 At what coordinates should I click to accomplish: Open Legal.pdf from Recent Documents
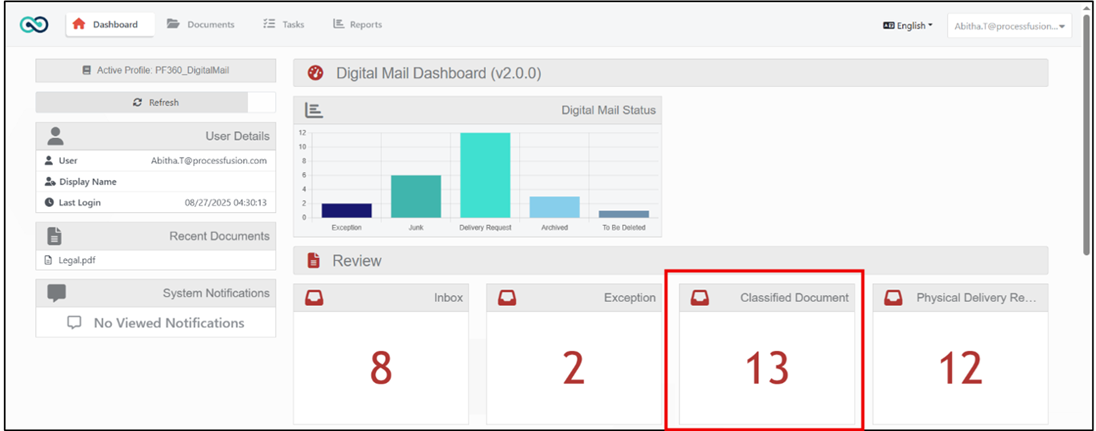(76, 260)
